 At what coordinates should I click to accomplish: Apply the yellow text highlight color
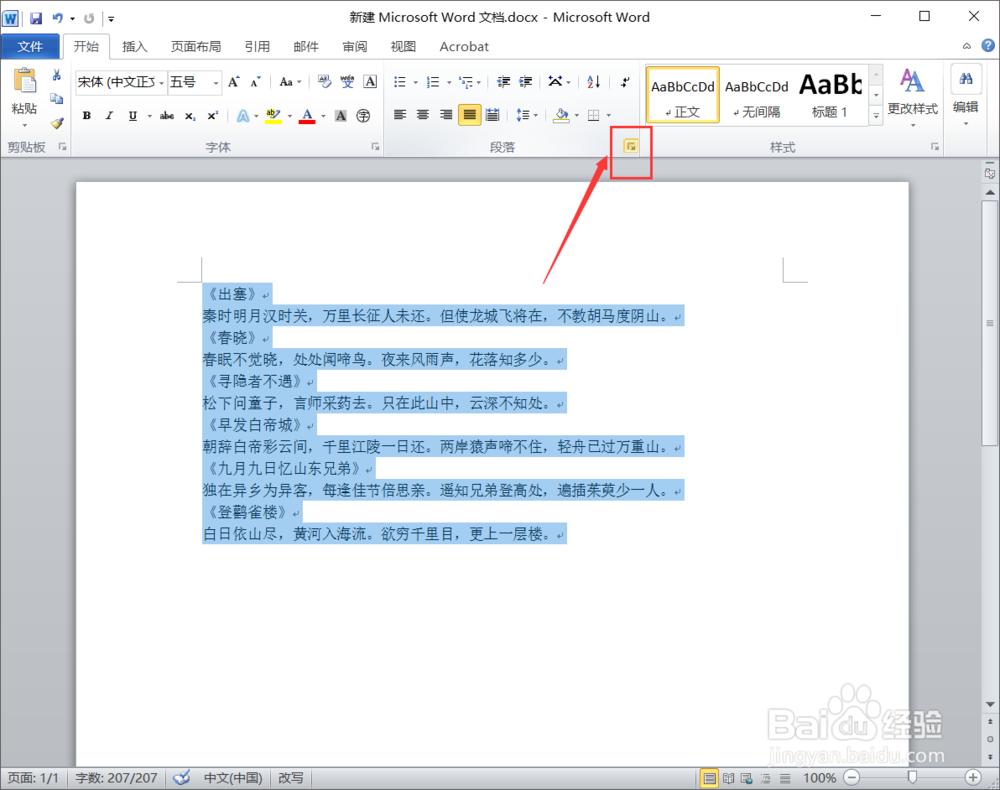[x=274, y=115]
